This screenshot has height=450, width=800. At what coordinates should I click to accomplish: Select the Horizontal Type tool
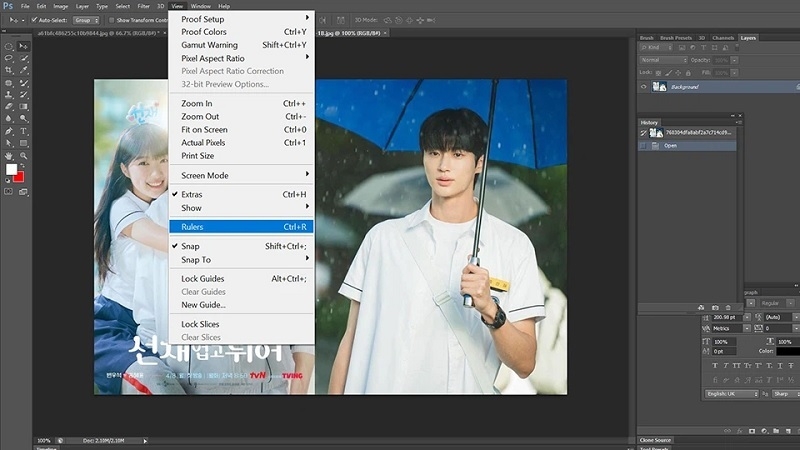23,131
